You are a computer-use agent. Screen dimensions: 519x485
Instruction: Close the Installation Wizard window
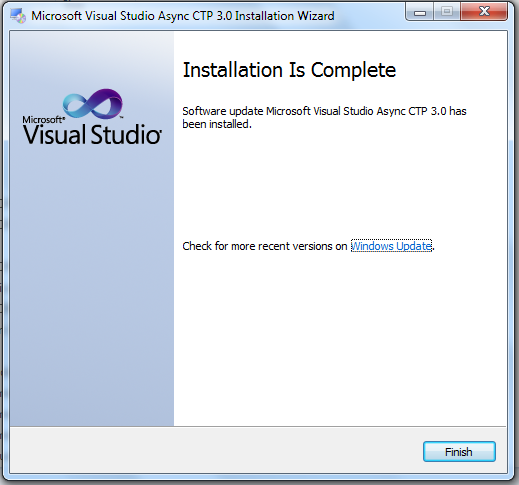coord(484,12)
